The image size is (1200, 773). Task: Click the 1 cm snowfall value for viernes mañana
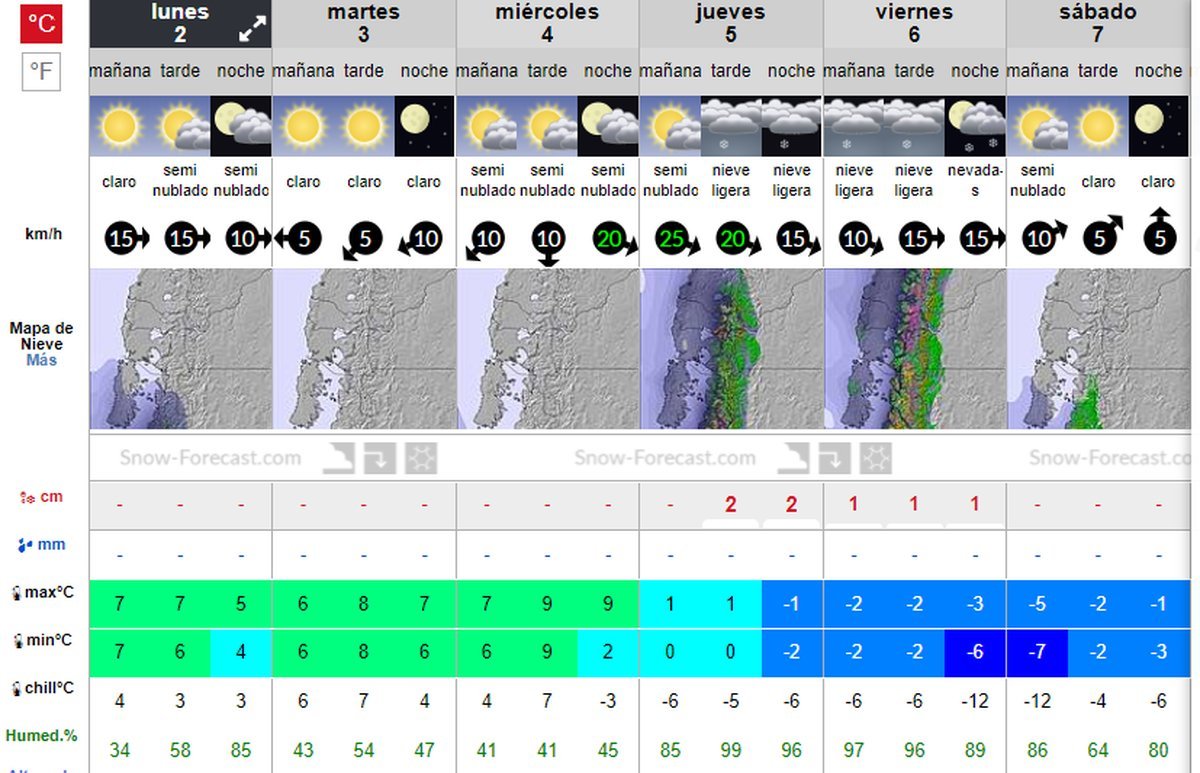coord(853,504)
